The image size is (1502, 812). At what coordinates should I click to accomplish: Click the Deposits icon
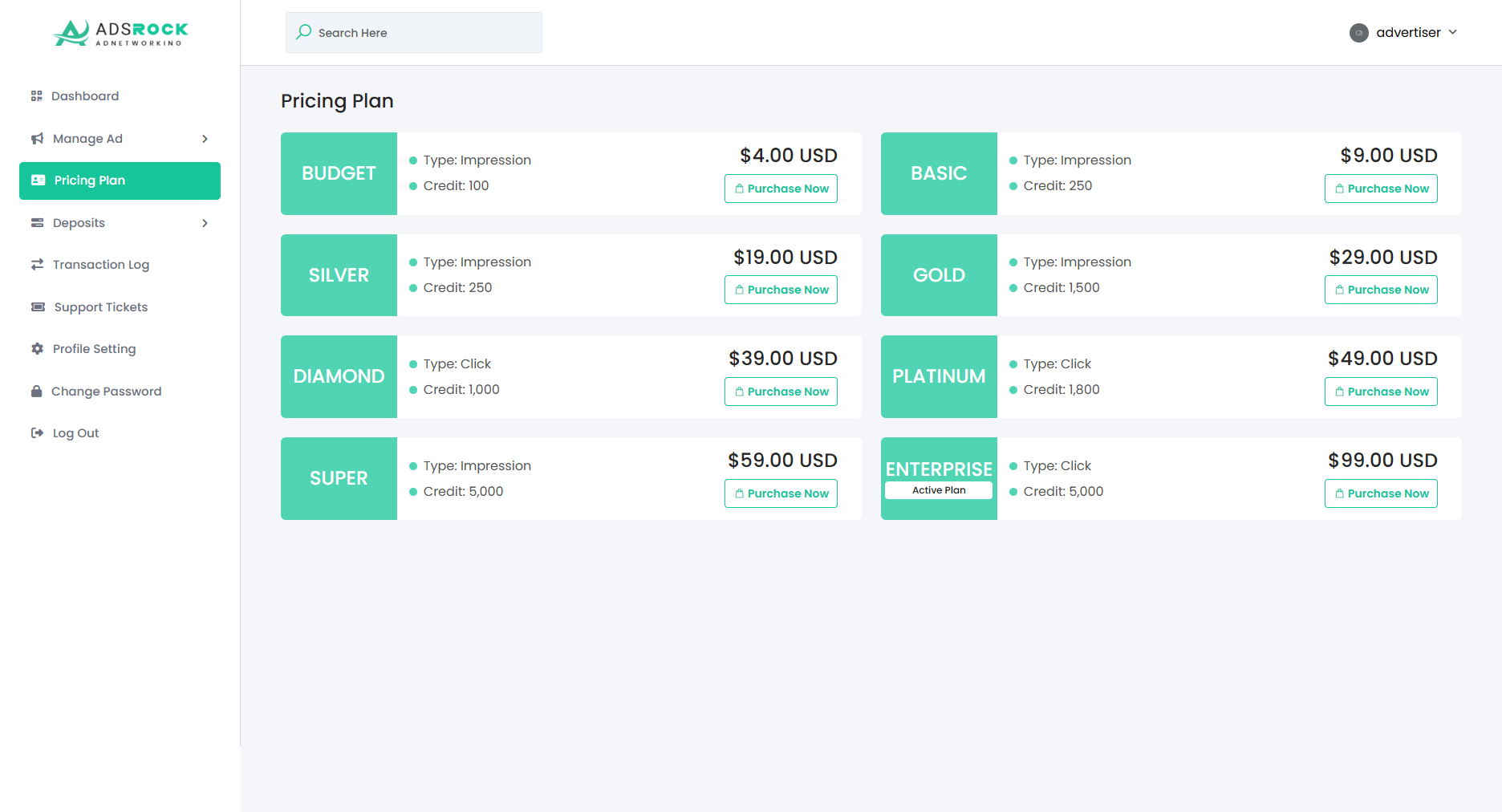tap(37, 222)
